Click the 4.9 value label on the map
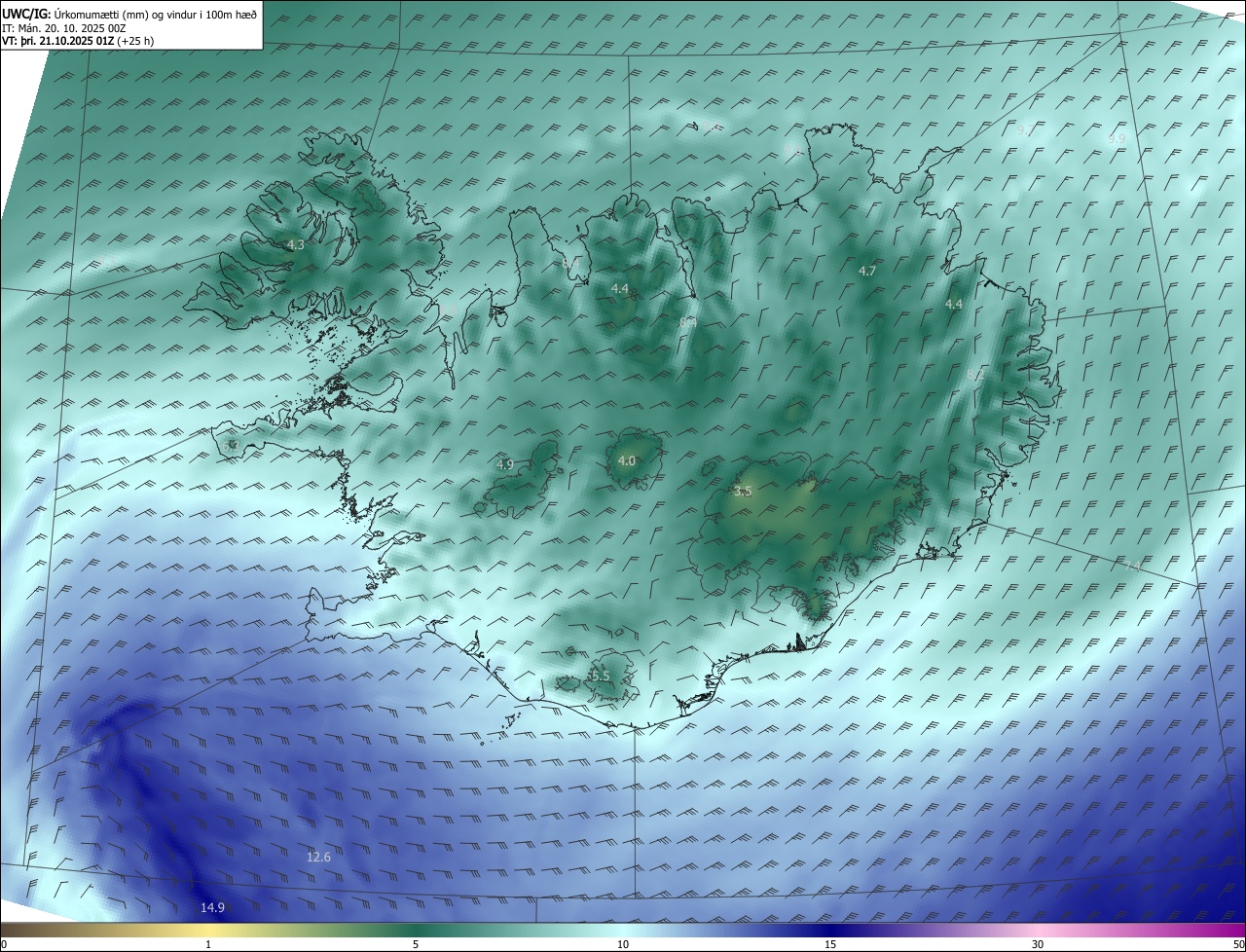The width and height of the screenshot is (1246, 952). pos(504,464)
